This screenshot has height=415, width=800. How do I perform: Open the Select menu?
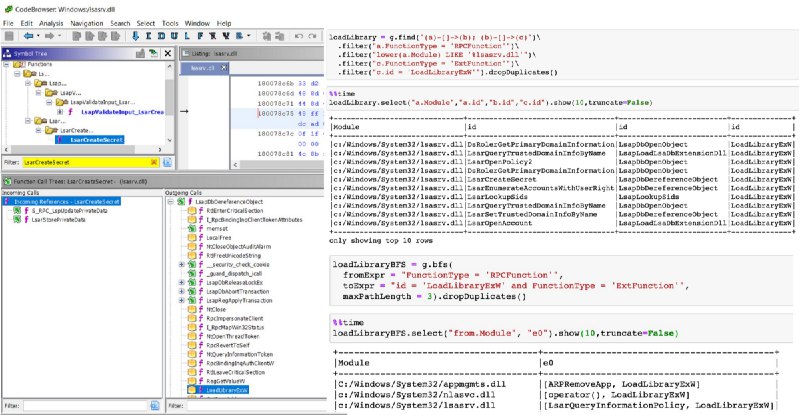[x=145, y=23]
